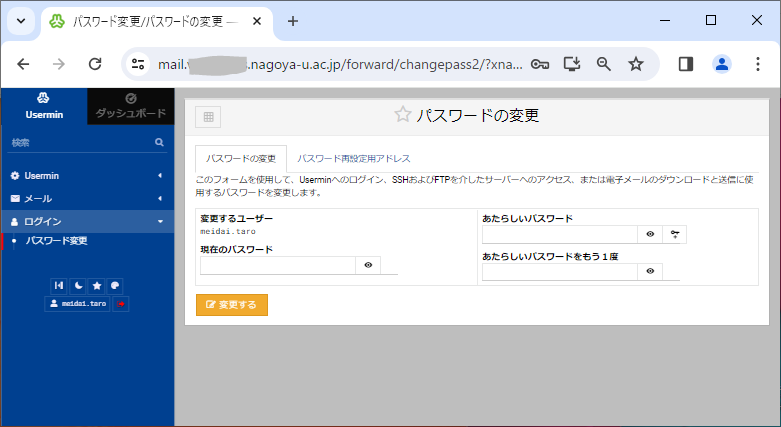
Task: Close the パスワード変更 browser tab
Action: pos(257,21)
